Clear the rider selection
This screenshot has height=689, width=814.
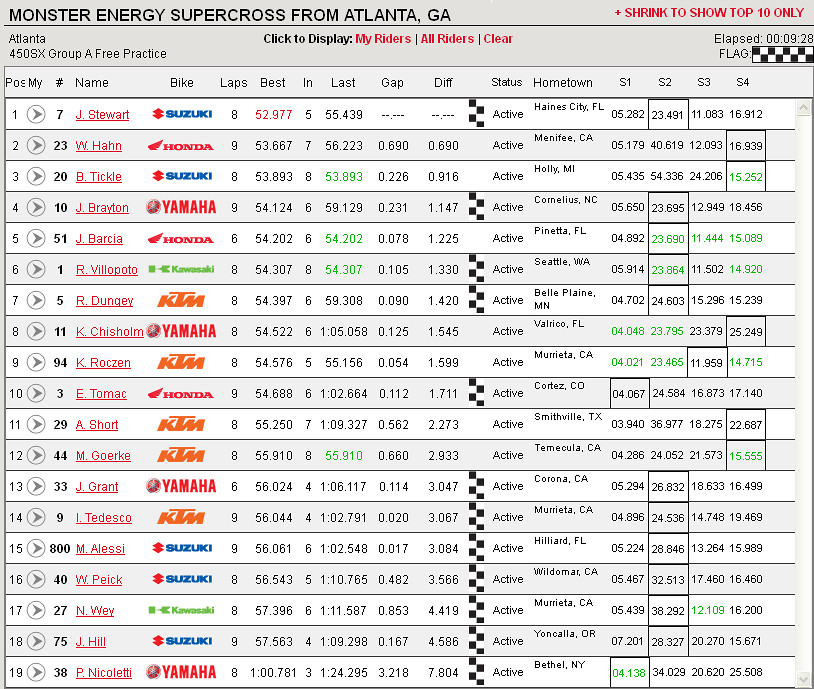click(498, 39)
